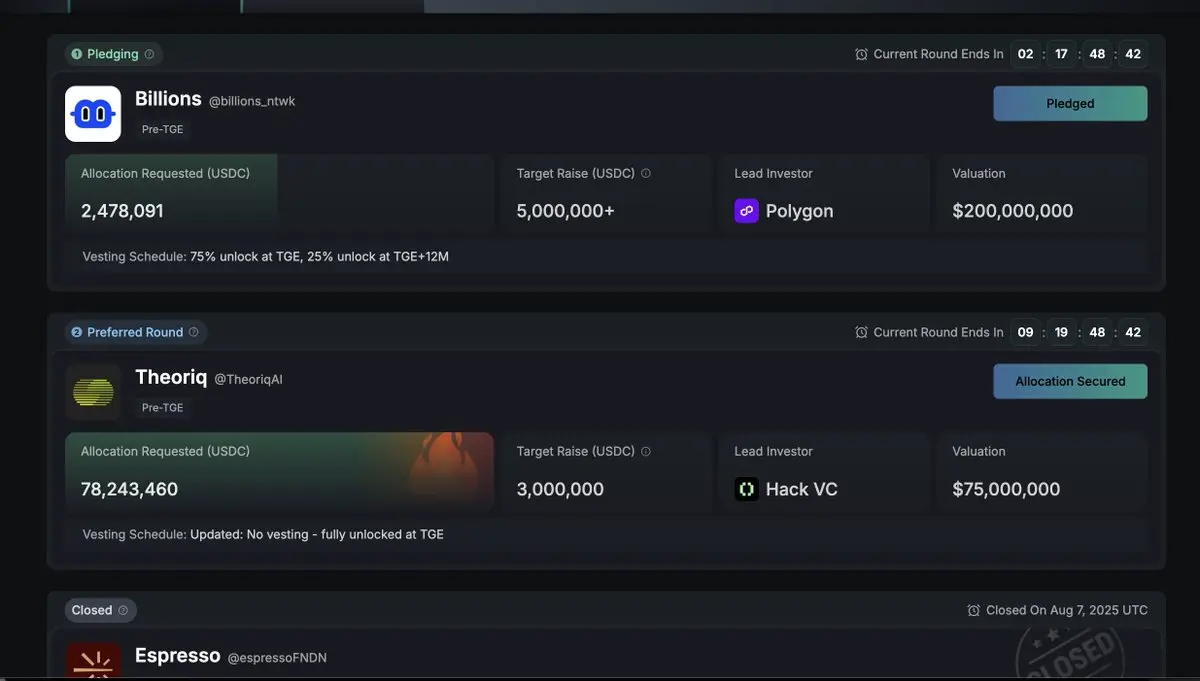The width and height of the screenshot is (1200, 681).
Task: Select the Pledging status badge
Action: pyautogui.click(x=114, y=54)
